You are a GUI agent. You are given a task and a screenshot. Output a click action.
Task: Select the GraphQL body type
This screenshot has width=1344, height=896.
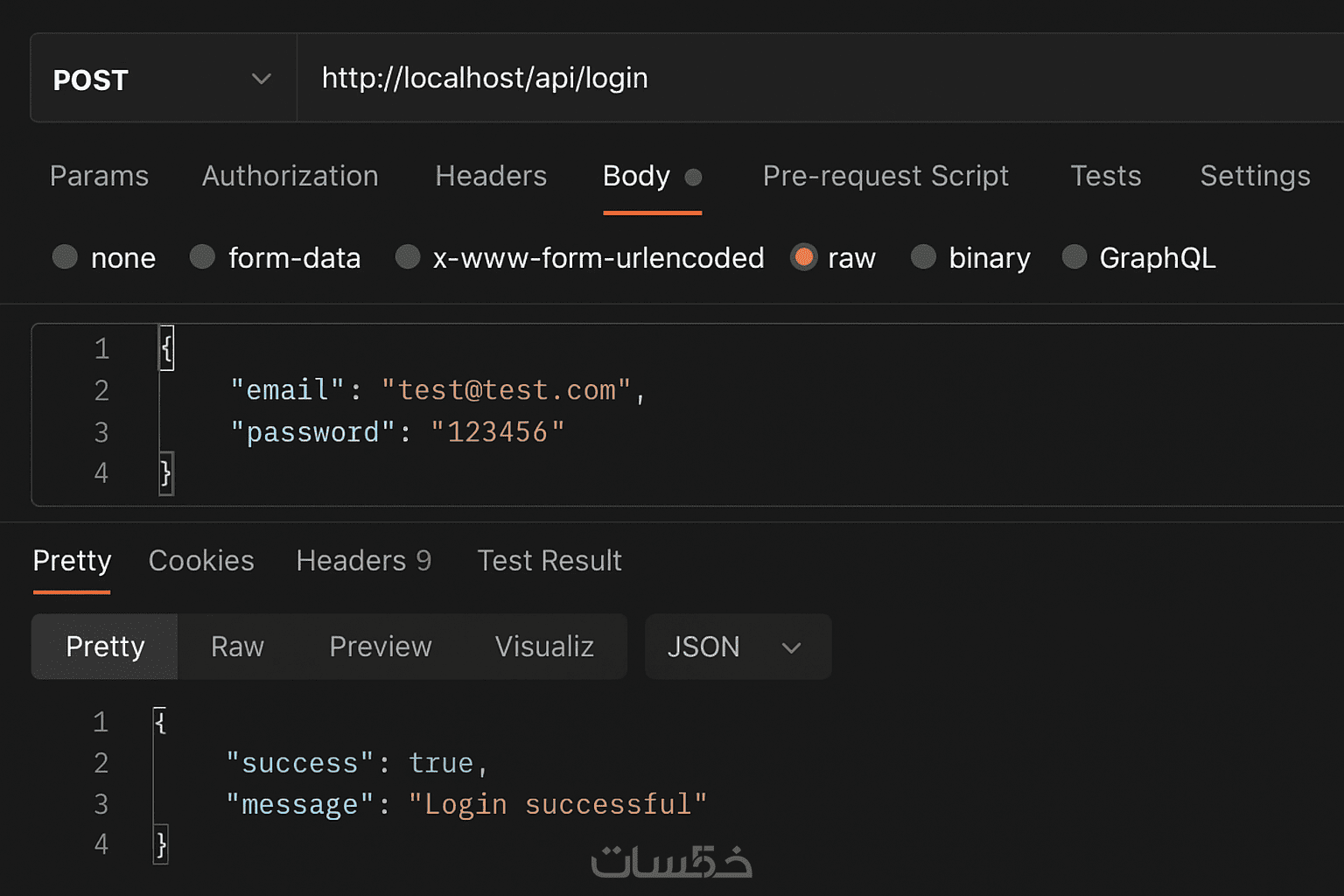[1074, 257]
